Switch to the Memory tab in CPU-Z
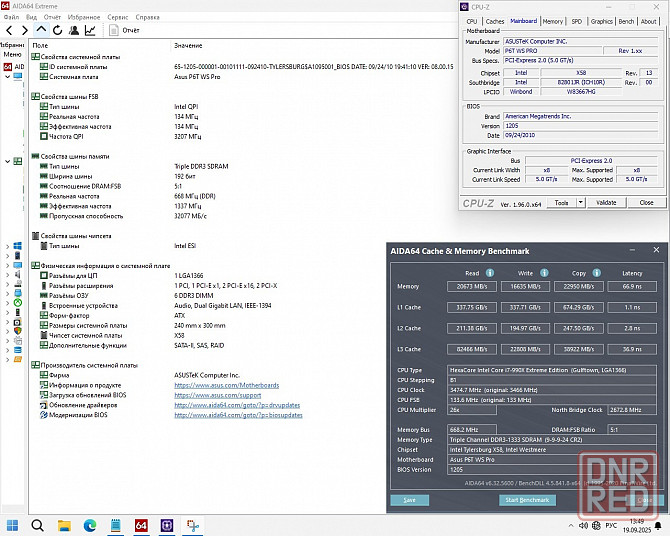670x536 pixels. (552, 21)
